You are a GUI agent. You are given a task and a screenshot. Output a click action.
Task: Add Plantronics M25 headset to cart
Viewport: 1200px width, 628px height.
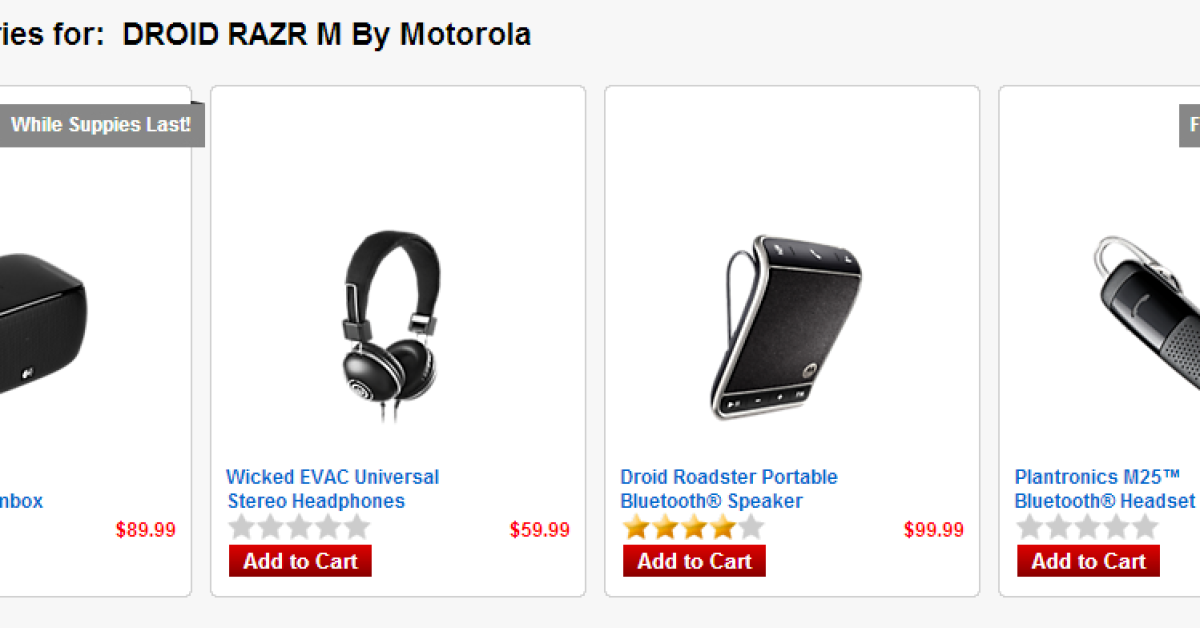(1088, 561)
